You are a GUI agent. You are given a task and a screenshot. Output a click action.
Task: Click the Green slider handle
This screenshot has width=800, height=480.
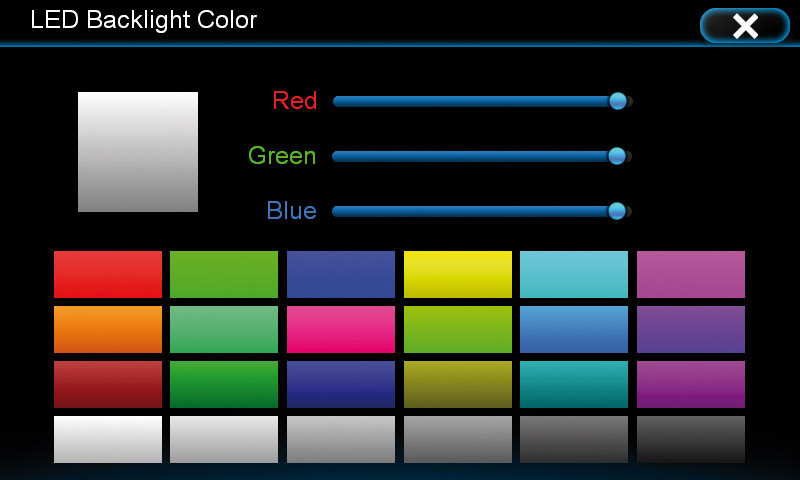617,156
